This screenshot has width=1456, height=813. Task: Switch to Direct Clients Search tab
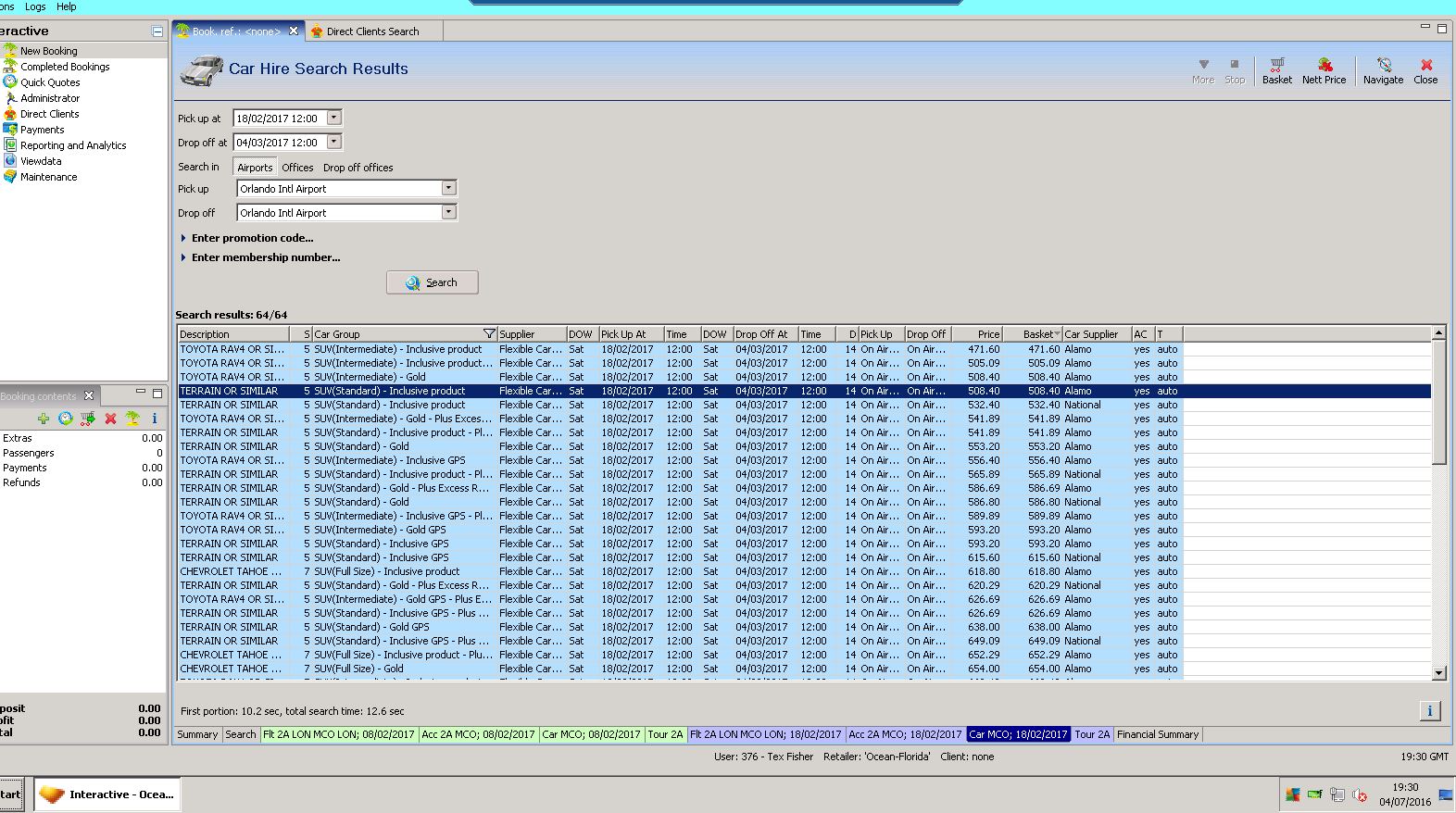pos(372,31)
